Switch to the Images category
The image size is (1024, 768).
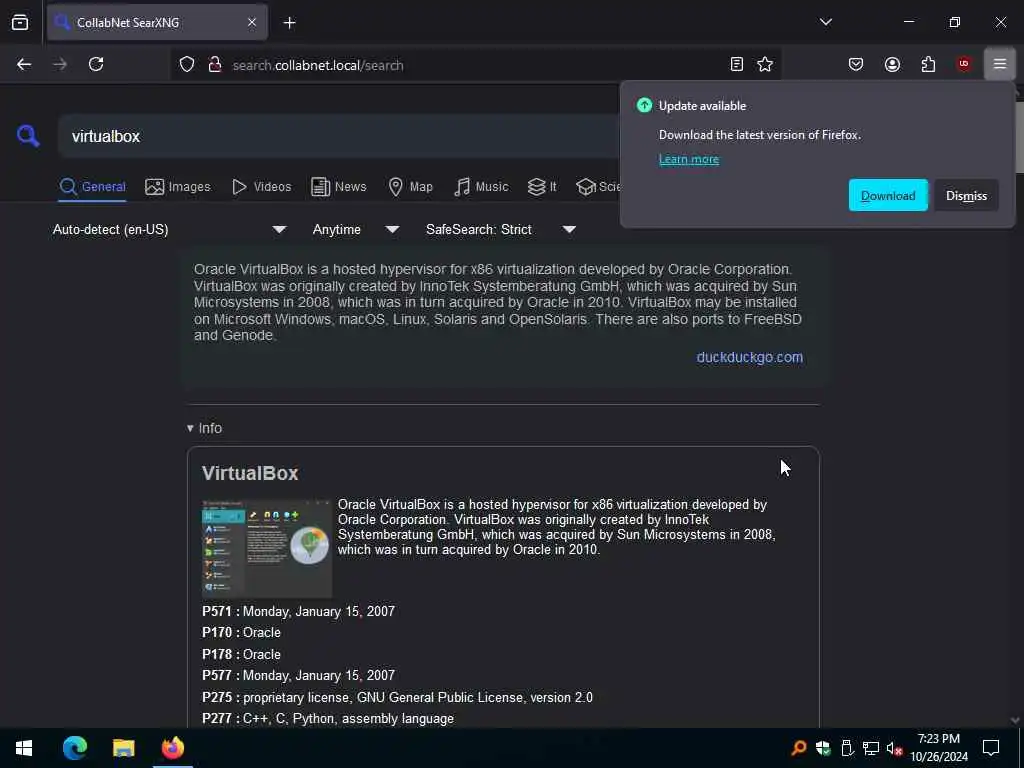click(x=178, y=187)
